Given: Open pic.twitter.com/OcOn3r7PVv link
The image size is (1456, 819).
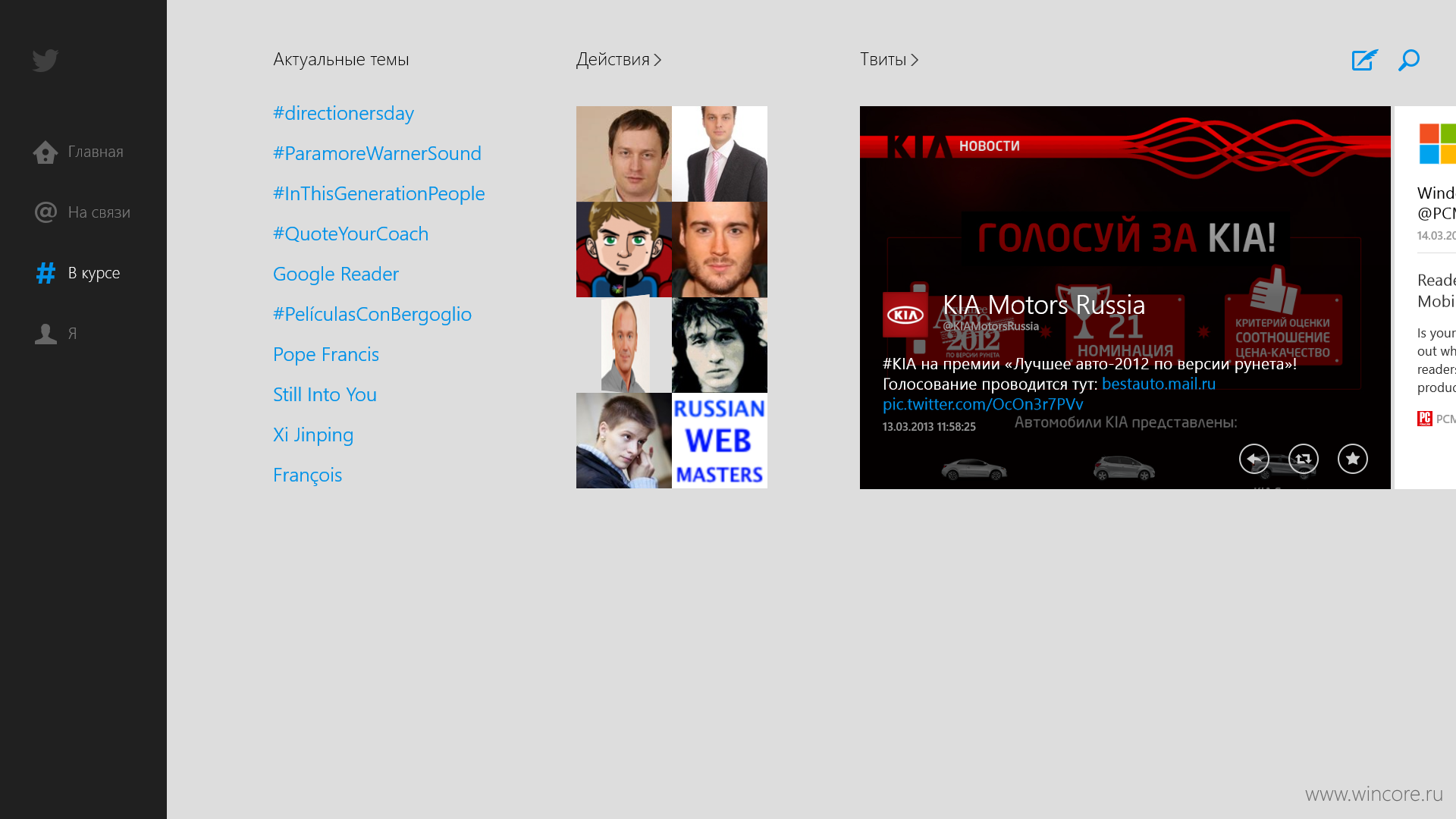Looking at the screenshot, I should pos(983,404).
